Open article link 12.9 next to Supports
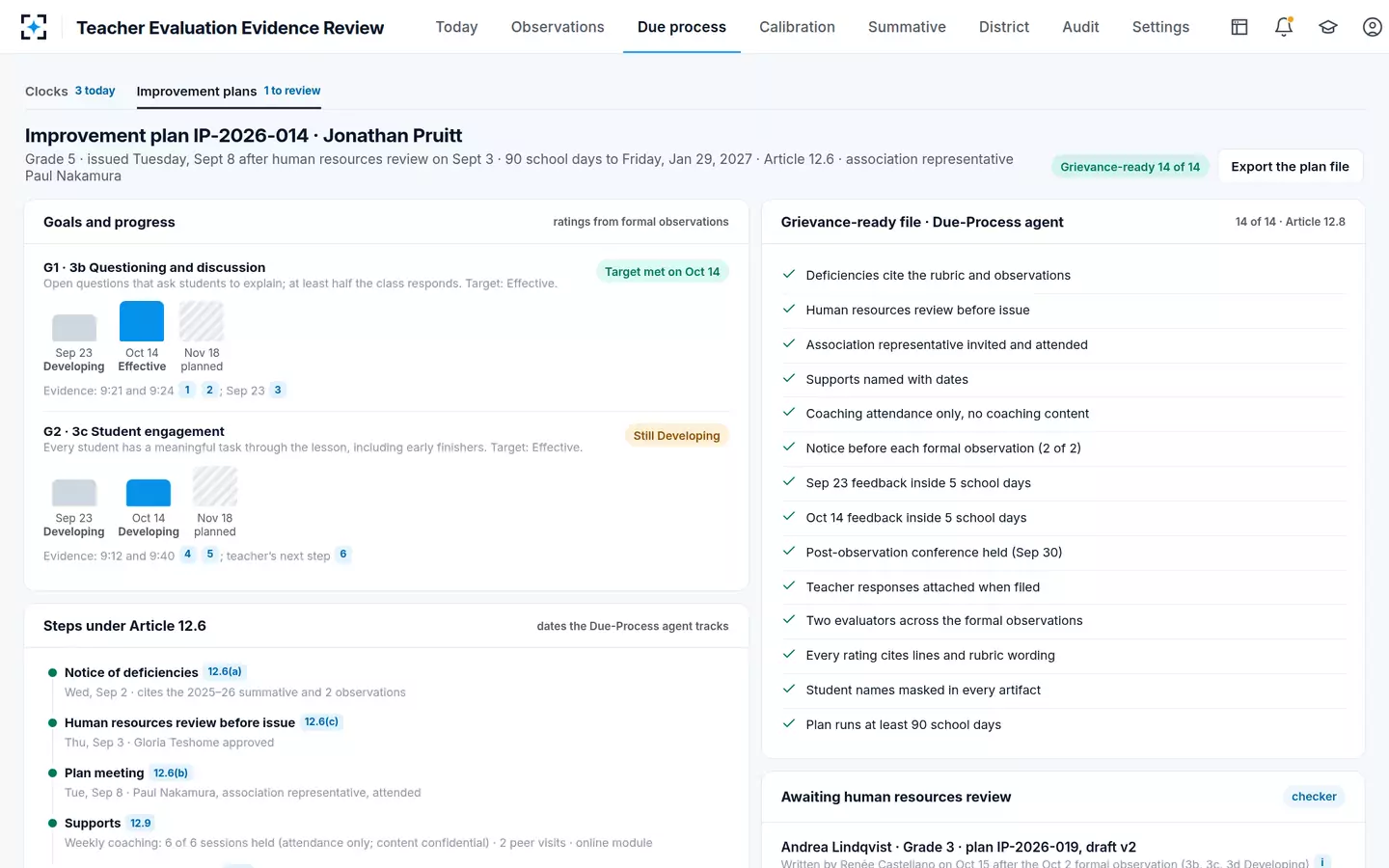This screenshot has width=1389, height=868. pos(141,823)
